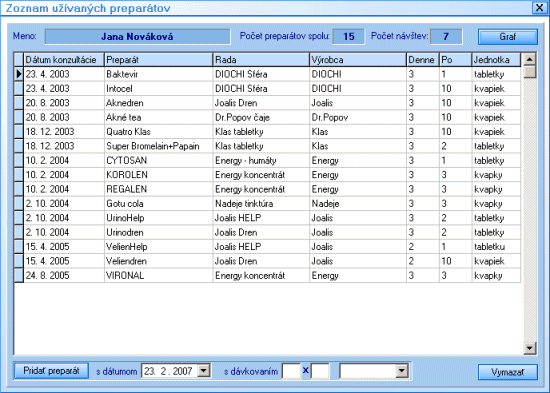Select the VelienHelp cell

[159, 247]
